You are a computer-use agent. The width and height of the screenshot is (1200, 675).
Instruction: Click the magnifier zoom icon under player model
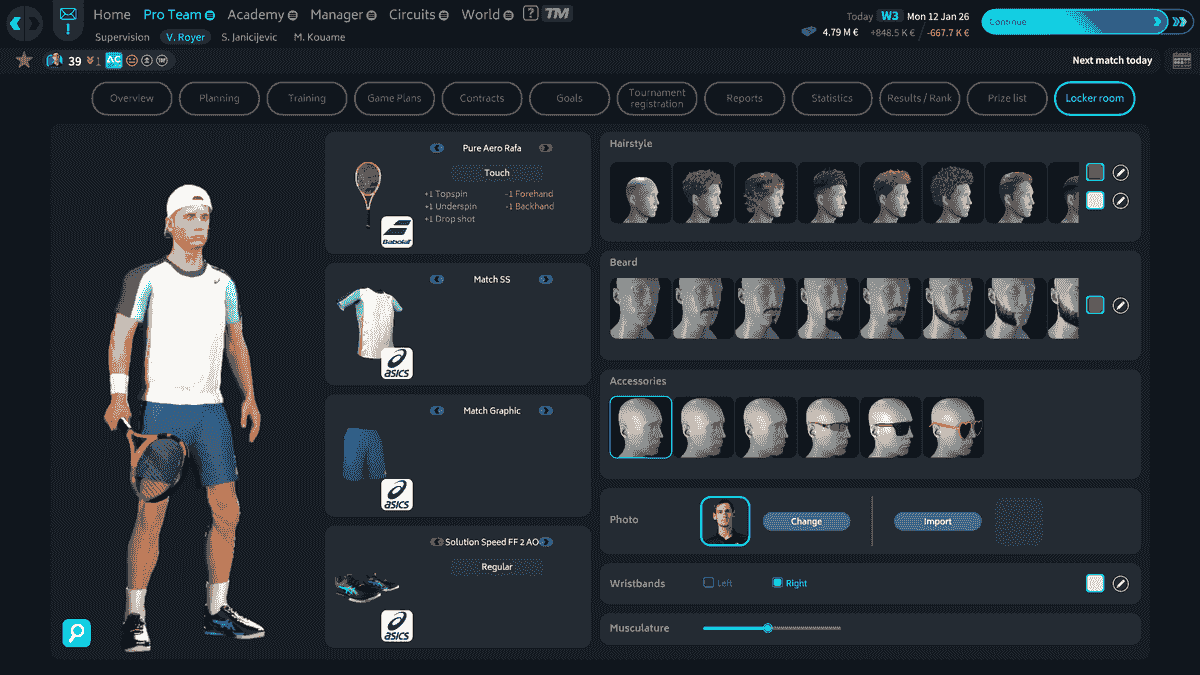(x=77, y=632)
